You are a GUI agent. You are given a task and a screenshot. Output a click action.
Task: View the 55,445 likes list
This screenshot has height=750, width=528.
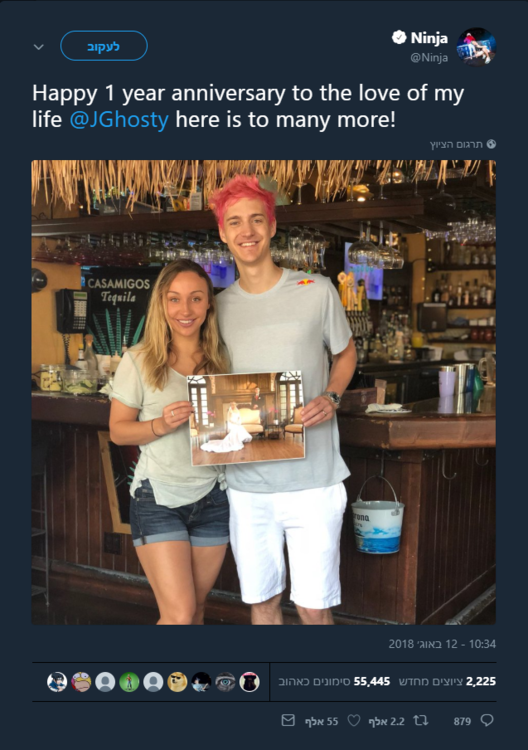[x=334, y=681]
